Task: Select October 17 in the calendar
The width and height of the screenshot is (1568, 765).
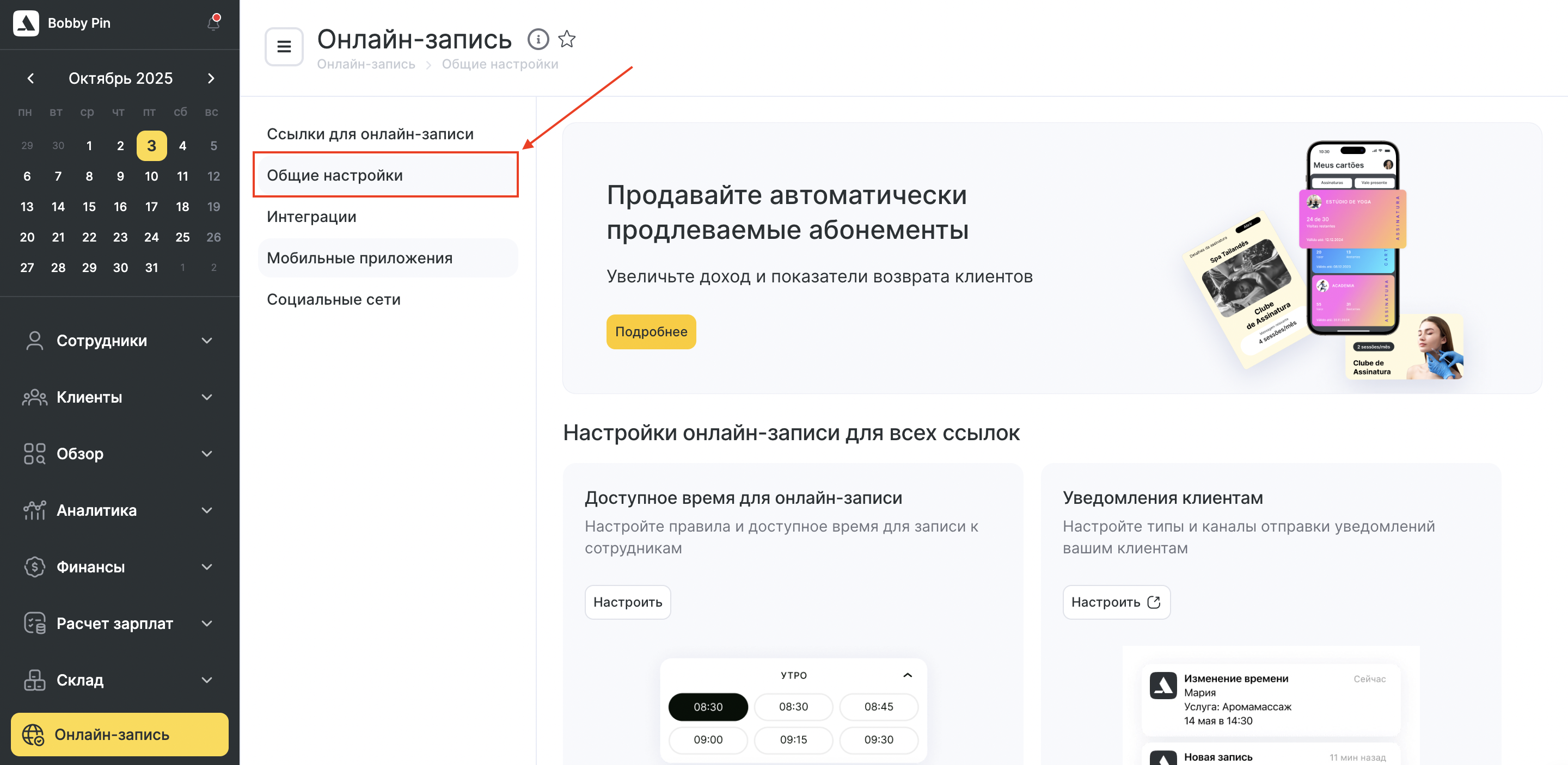Action: [x=151, y=207]
